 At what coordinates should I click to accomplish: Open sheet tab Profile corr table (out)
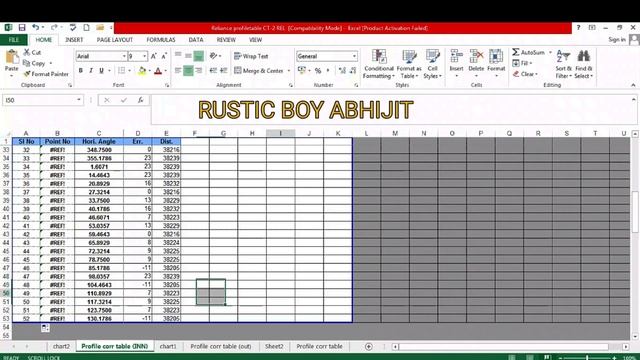tap(221, 346)
